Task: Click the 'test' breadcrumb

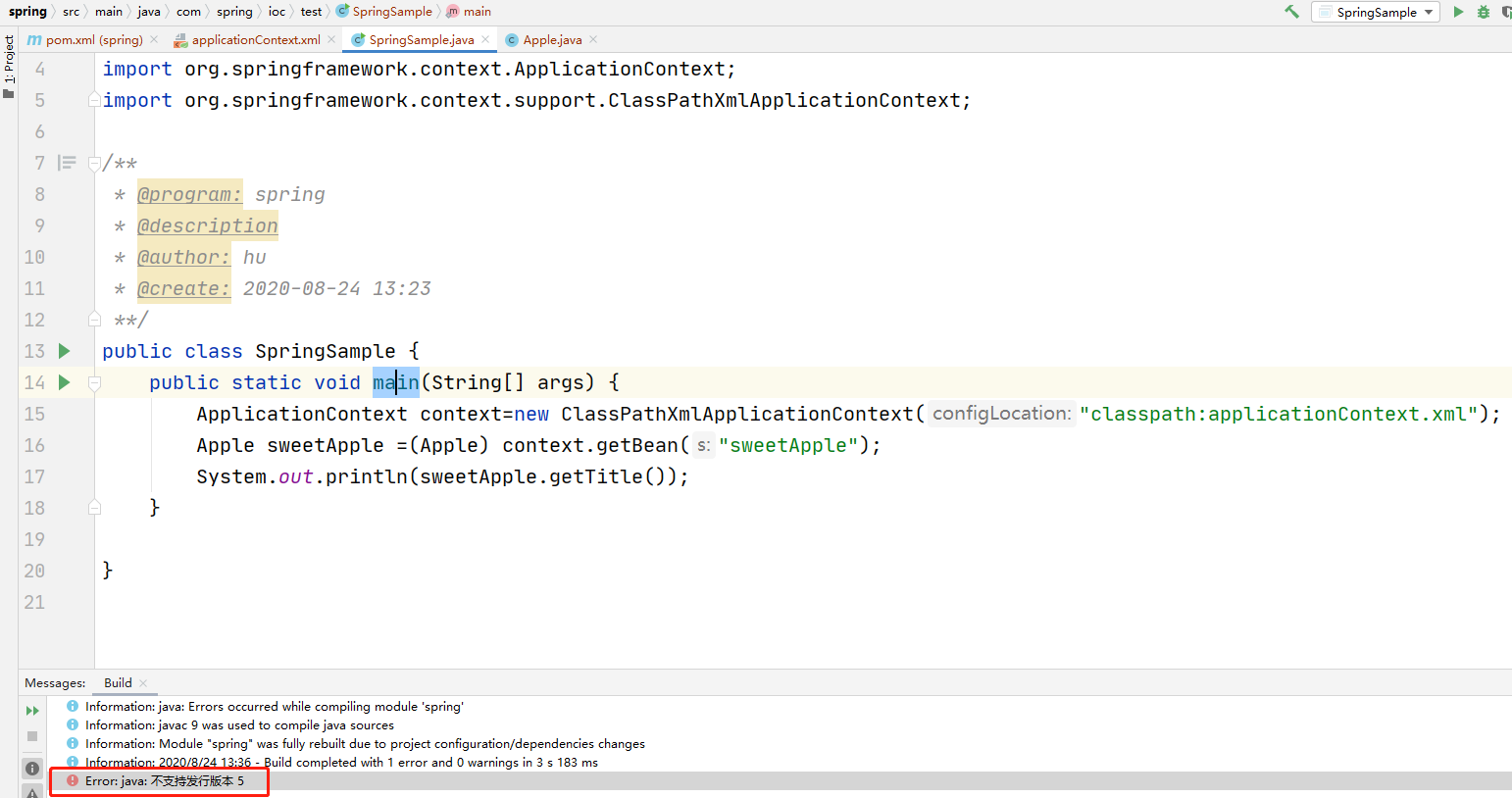Action: pos(311,12)
